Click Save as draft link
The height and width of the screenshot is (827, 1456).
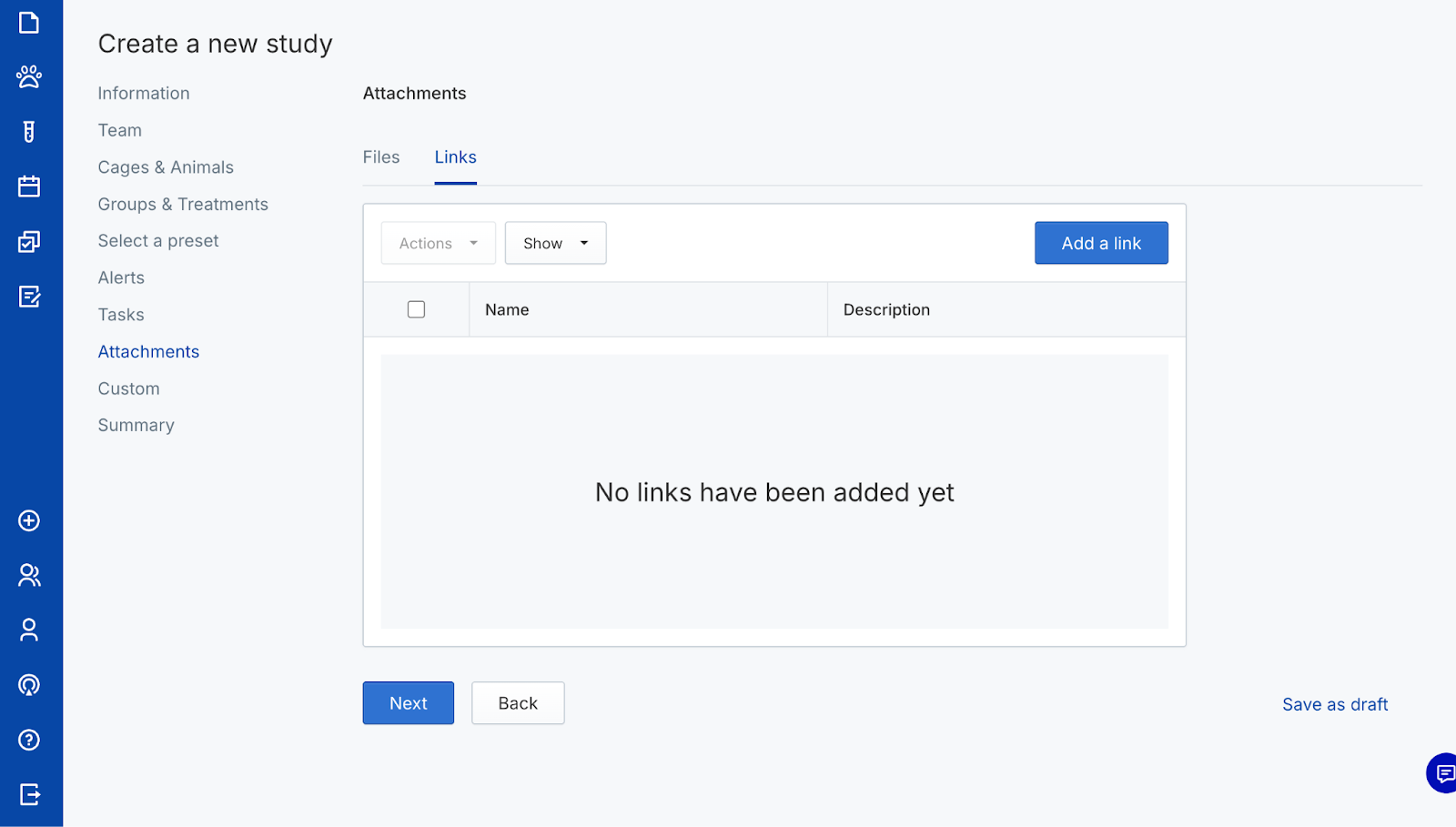pos(1334,704)
